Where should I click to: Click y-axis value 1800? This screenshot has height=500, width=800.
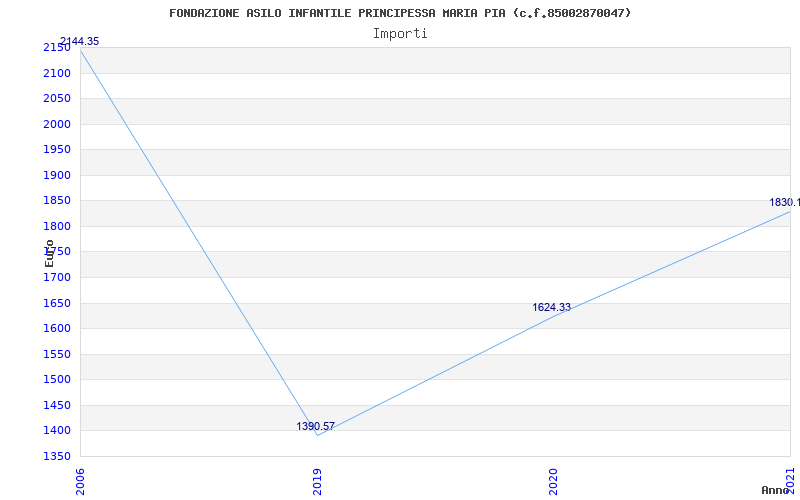(57, 227)
